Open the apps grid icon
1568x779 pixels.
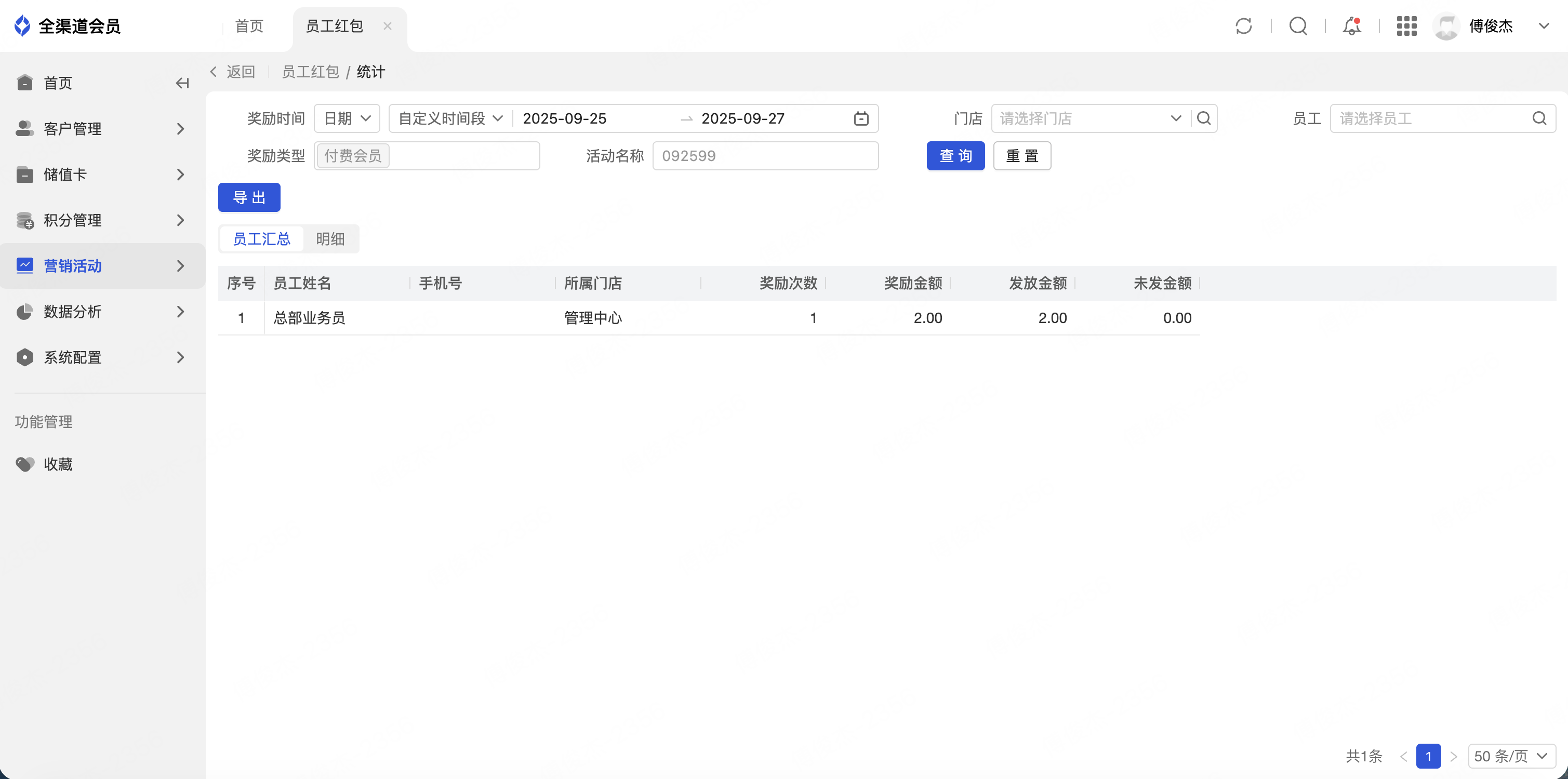[x=1406, y=26]
